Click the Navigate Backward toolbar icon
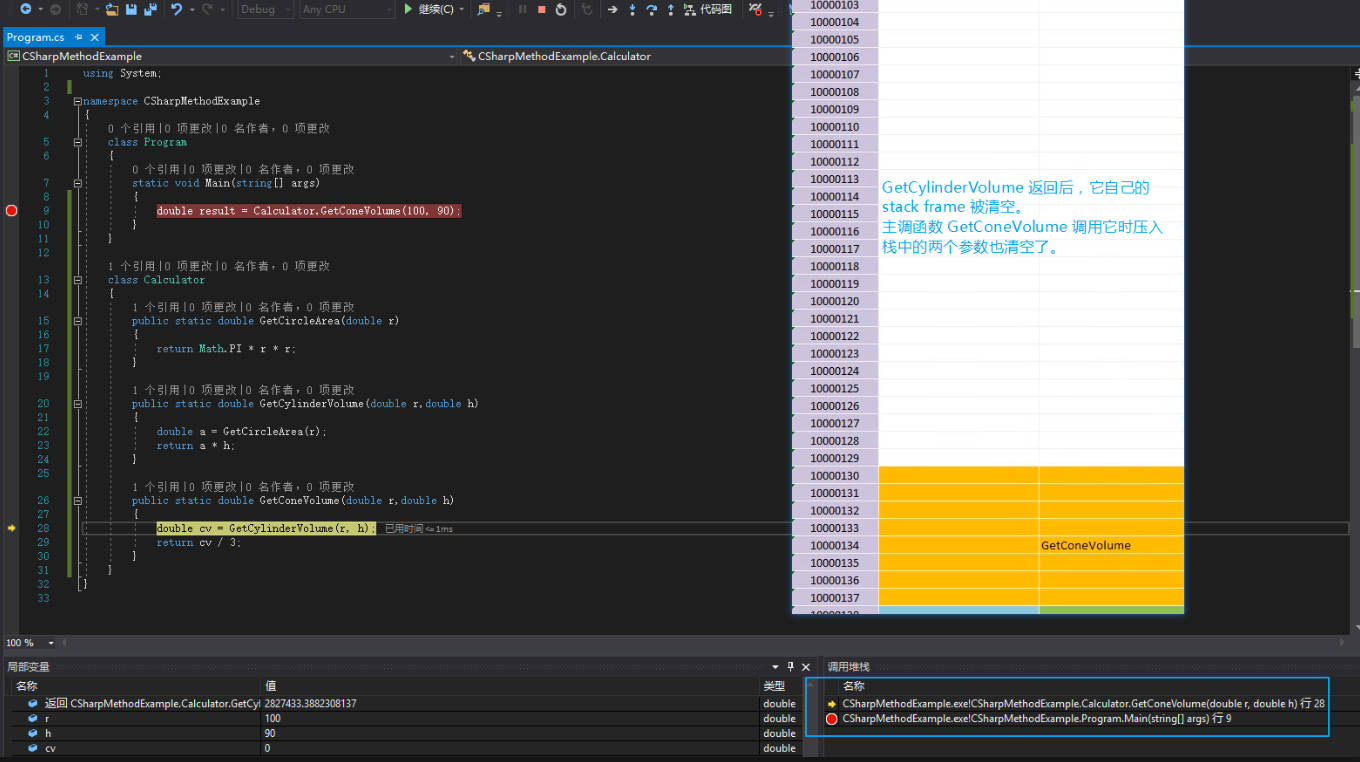 (26, 9)
